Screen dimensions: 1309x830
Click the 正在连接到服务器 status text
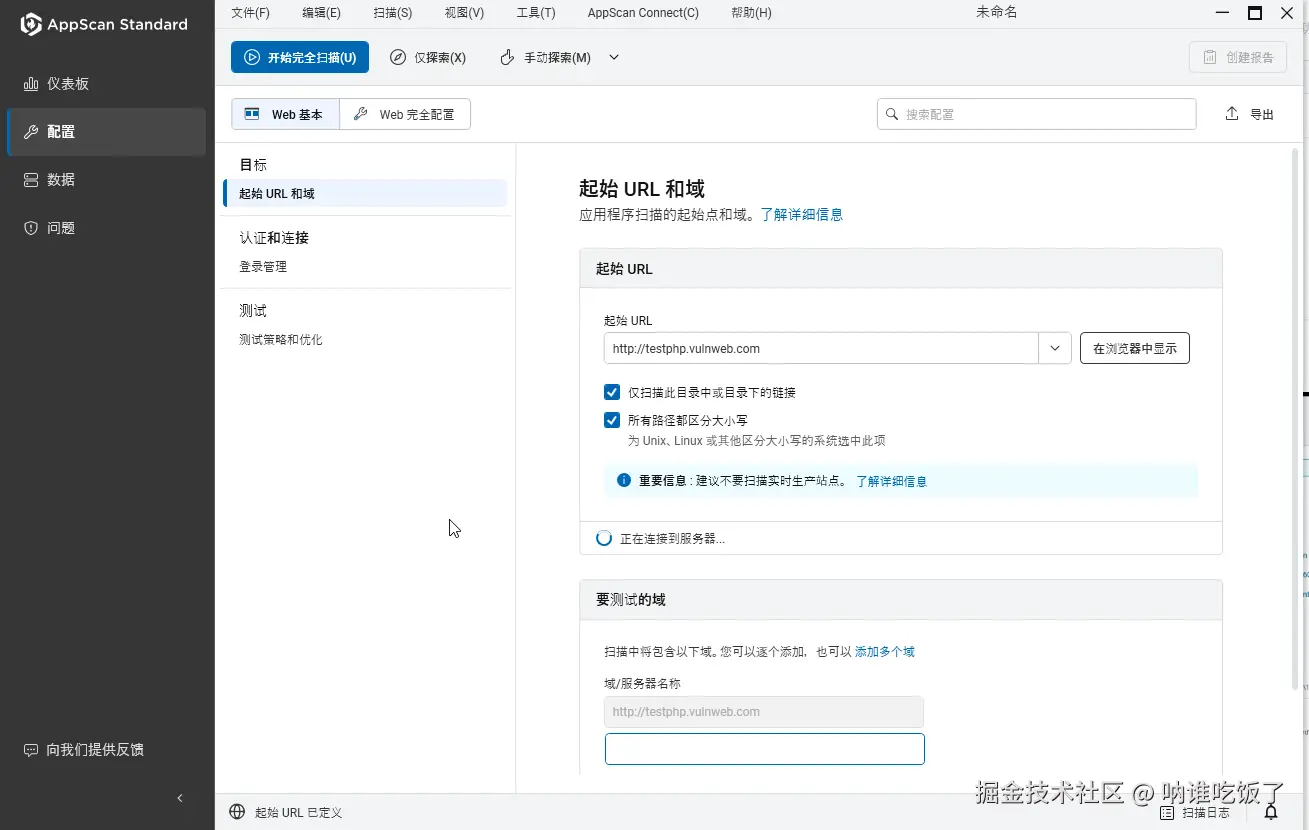[672, 538]
